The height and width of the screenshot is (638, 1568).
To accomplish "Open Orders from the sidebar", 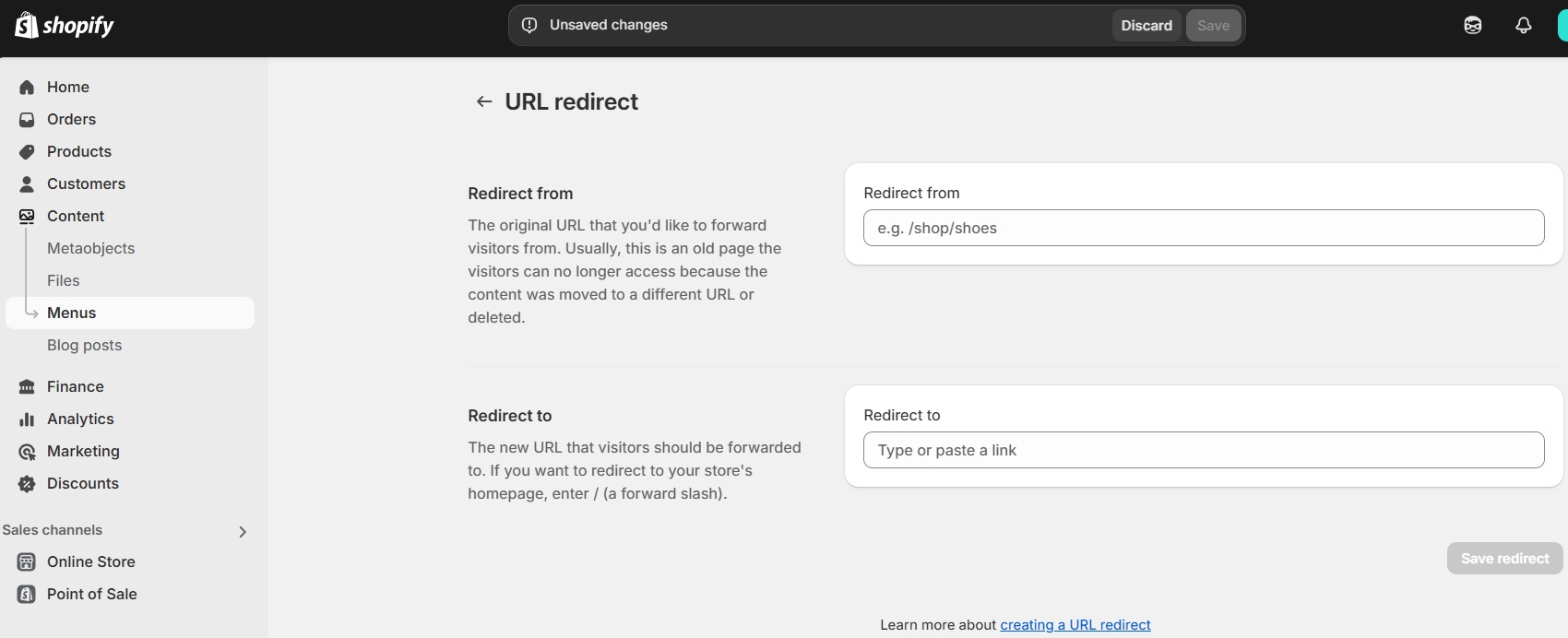I will [71, 119].
